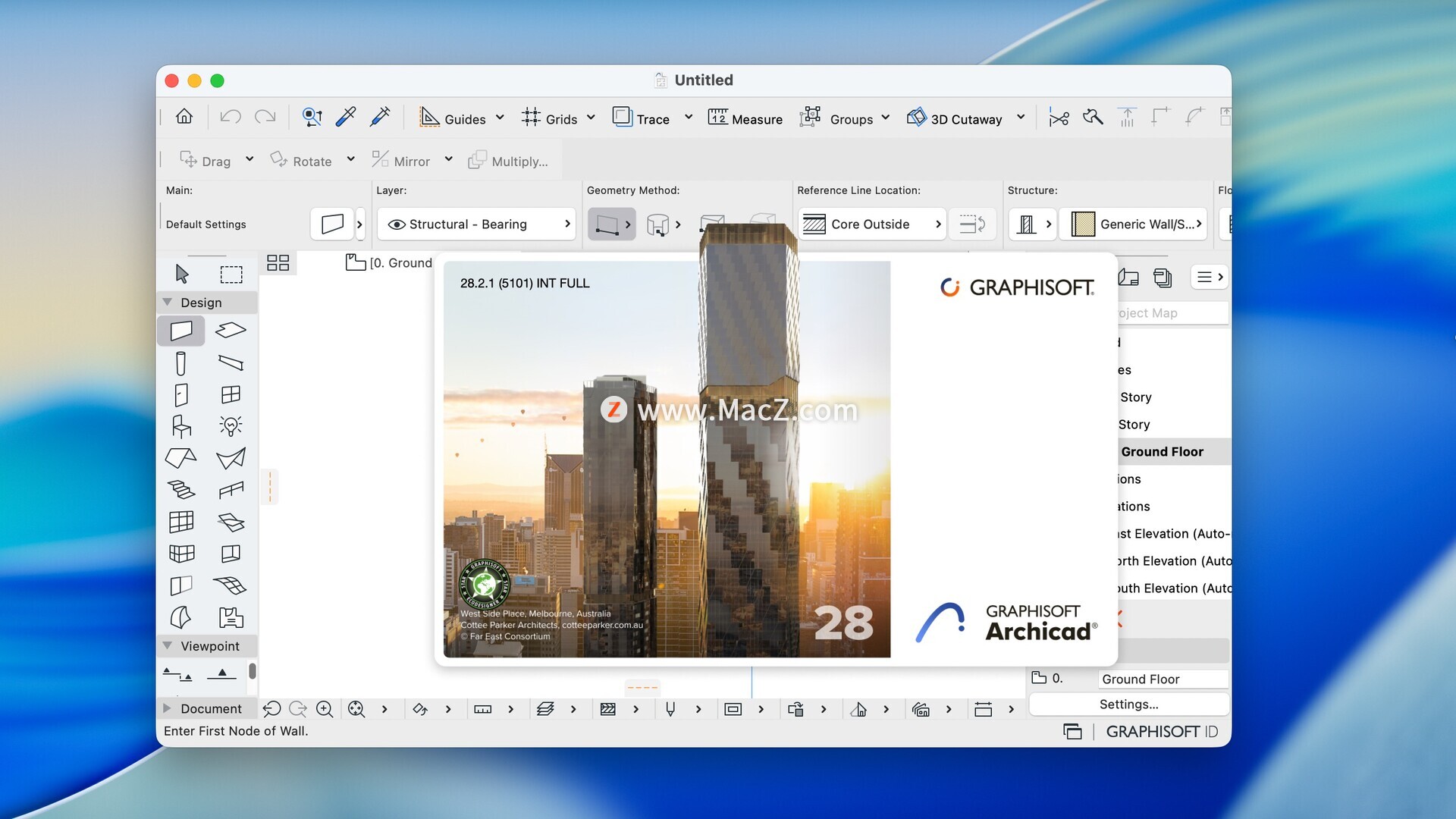1456x819 pixels.
Task: Open 3D Cutaway dropdown arrow
Action: click(1021, 118)
